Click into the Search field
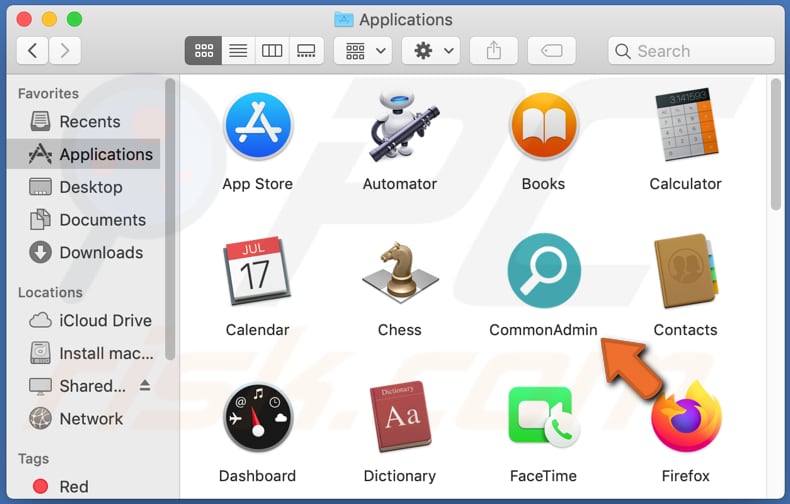 click(691, 50)
